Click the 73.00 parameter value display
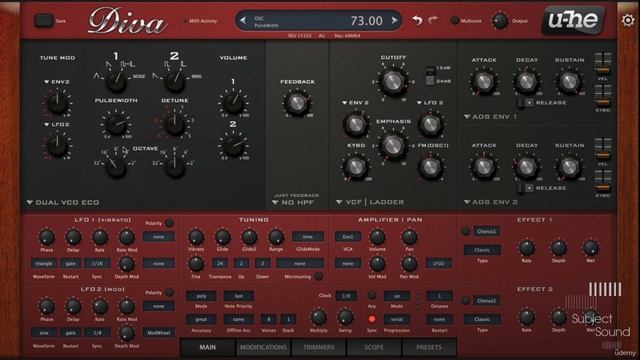The width and height of the screenshot is (640, 360). (x=367, y=20)
